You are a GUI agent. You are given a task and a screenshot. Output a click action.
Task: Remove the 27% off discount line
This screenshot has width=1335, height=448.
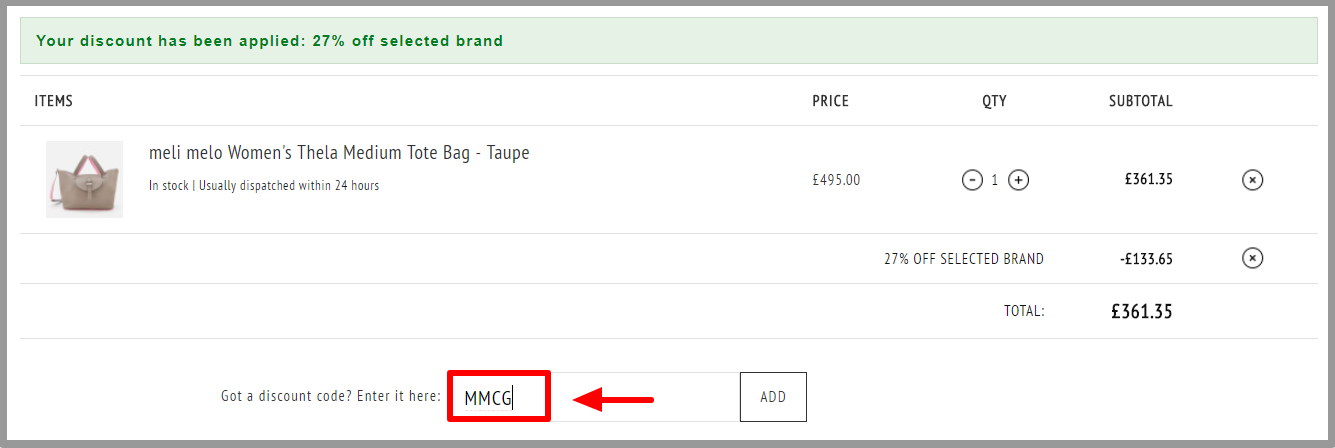pyautogui.click(x=1252, y=258)
